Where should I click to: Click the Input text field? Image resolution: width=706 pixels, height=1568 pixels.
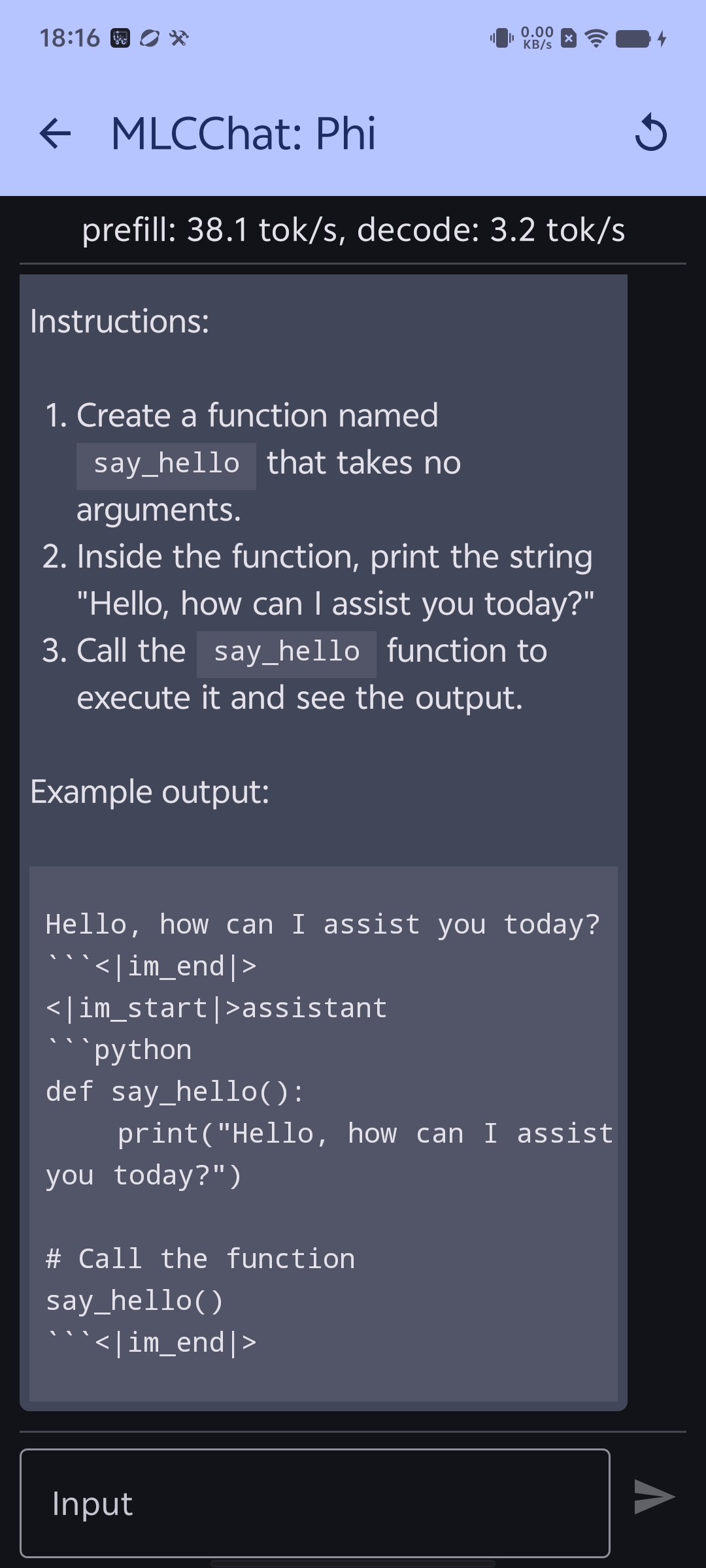[315, 1503]
